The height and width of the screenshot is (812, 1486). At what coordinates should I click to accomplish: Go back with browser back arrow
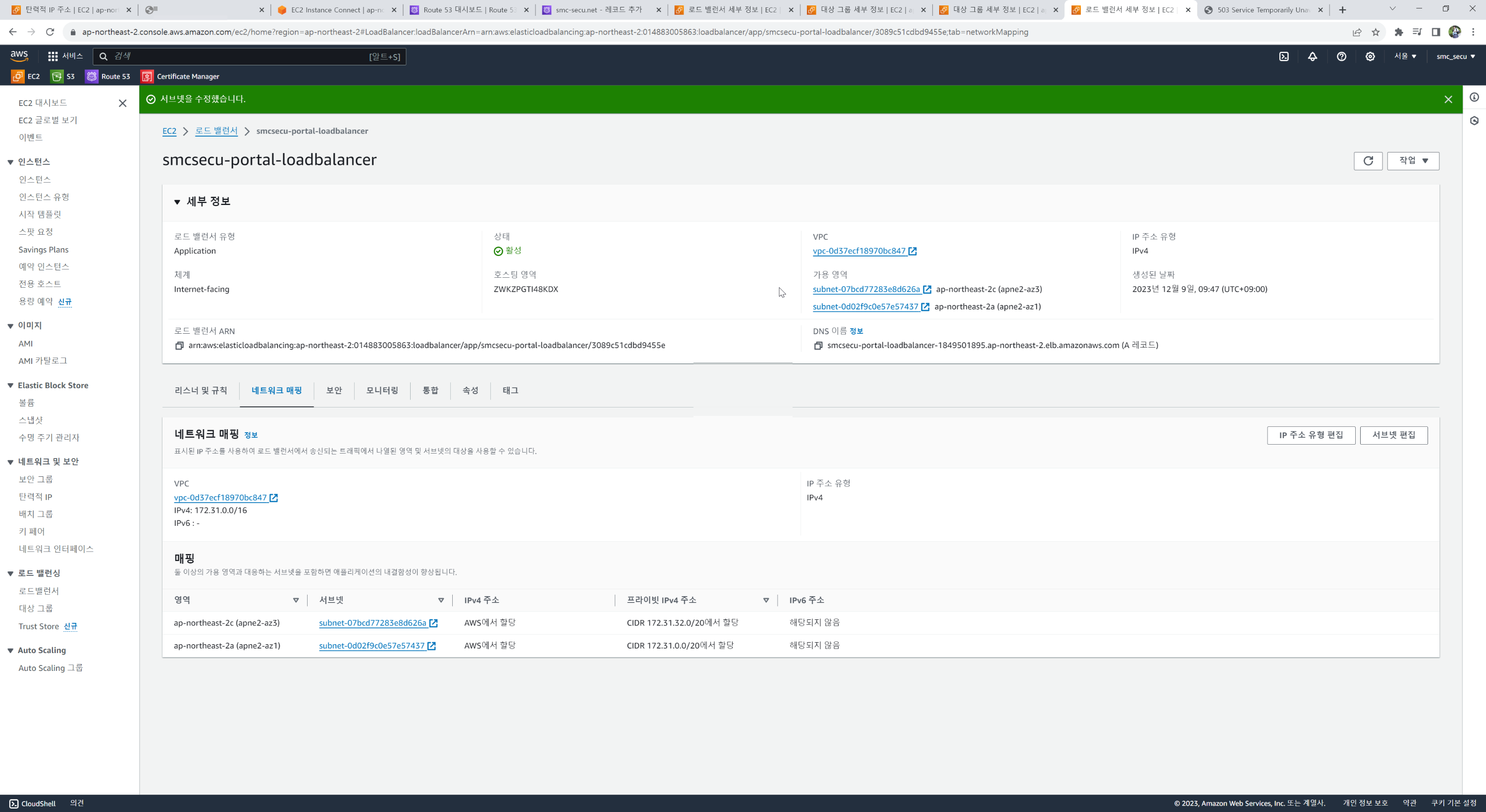(x=13, y=32)
